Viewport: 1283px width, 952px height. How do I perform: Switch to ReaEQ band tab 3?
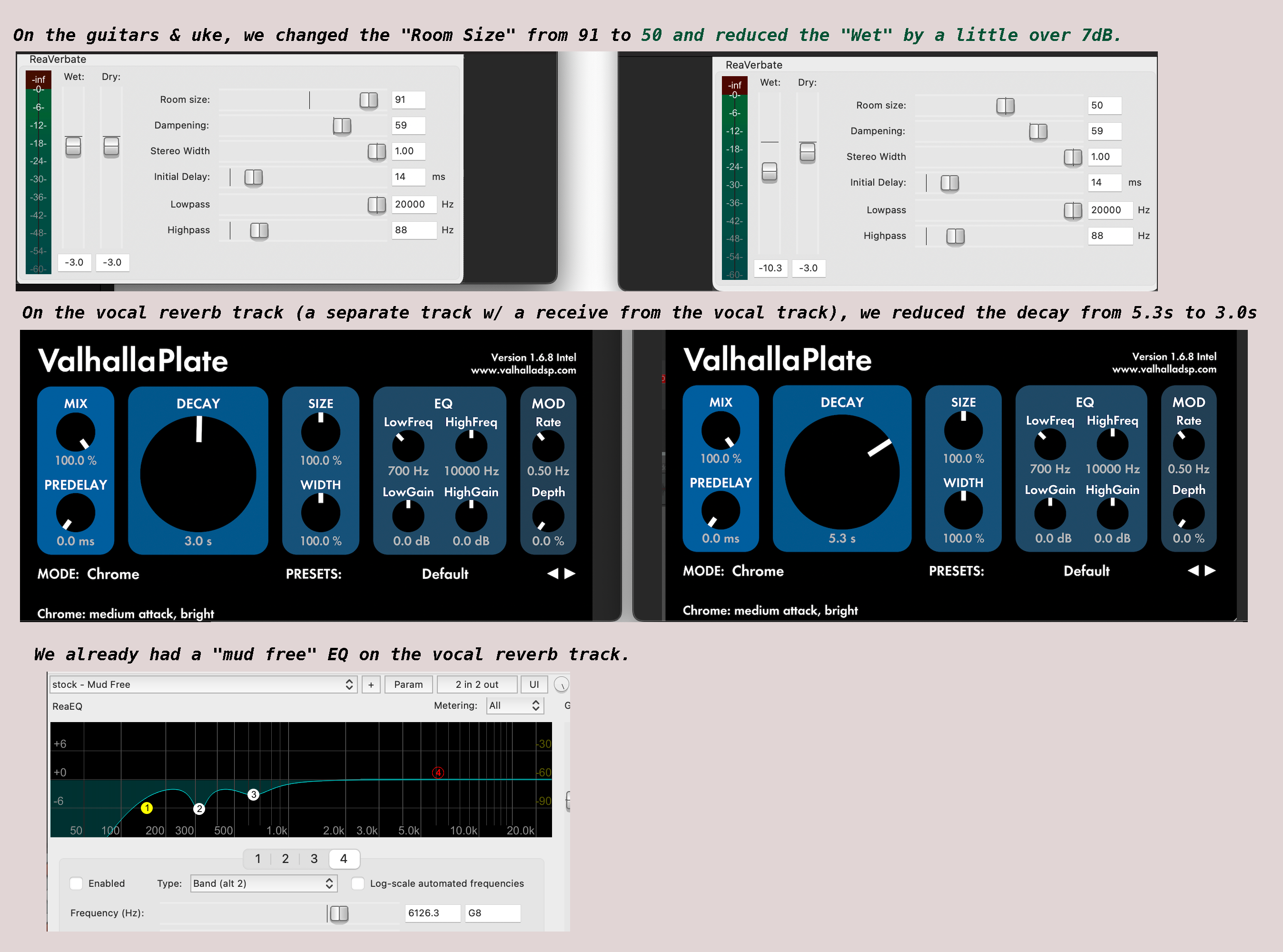pos(314,859)
